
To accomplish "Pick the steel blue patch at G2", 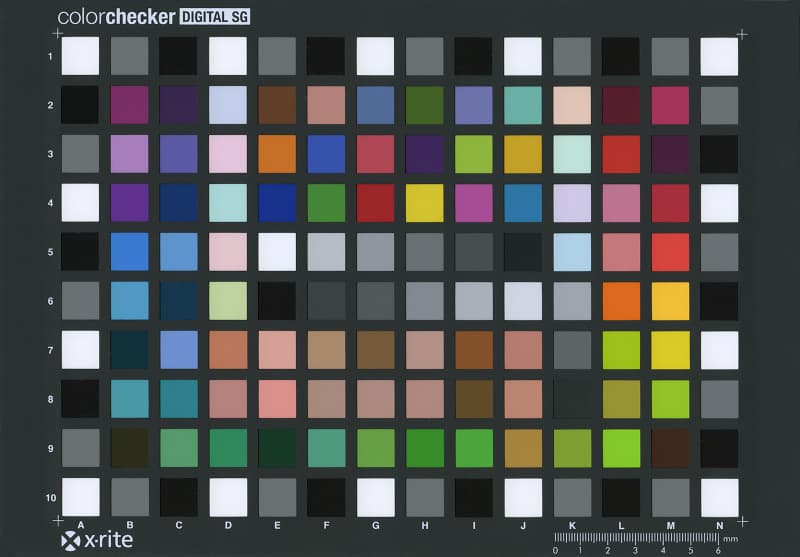I will [x=376, y=105].
